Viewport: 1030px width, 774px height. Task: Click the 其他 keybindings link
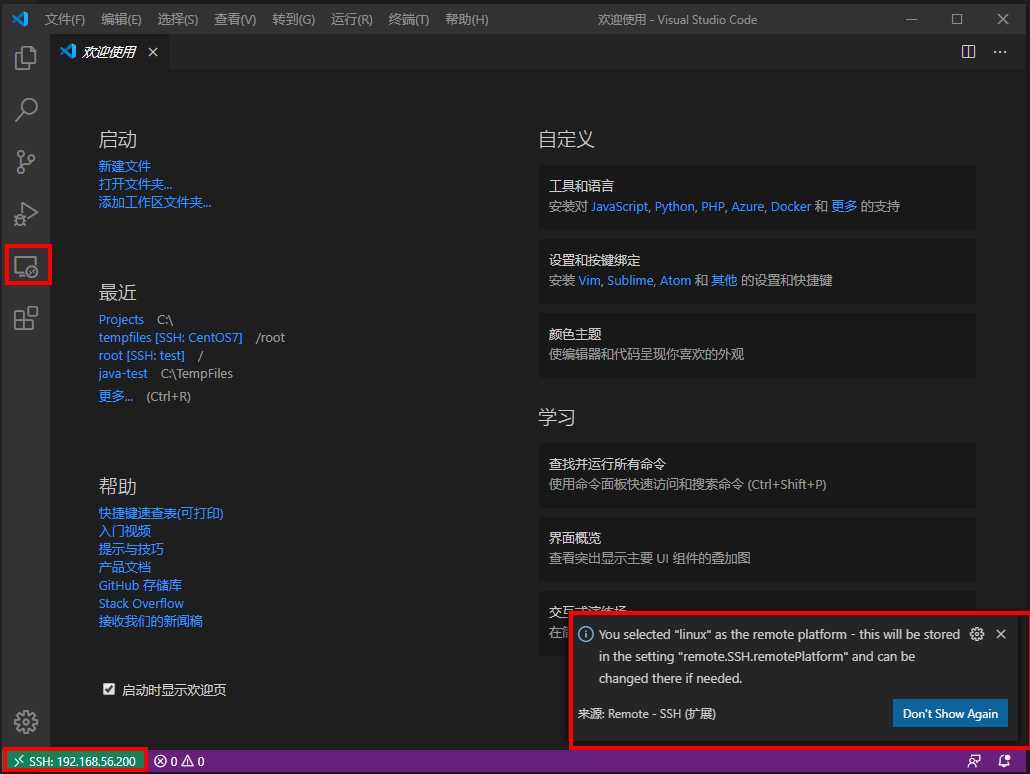pos(724,281)
